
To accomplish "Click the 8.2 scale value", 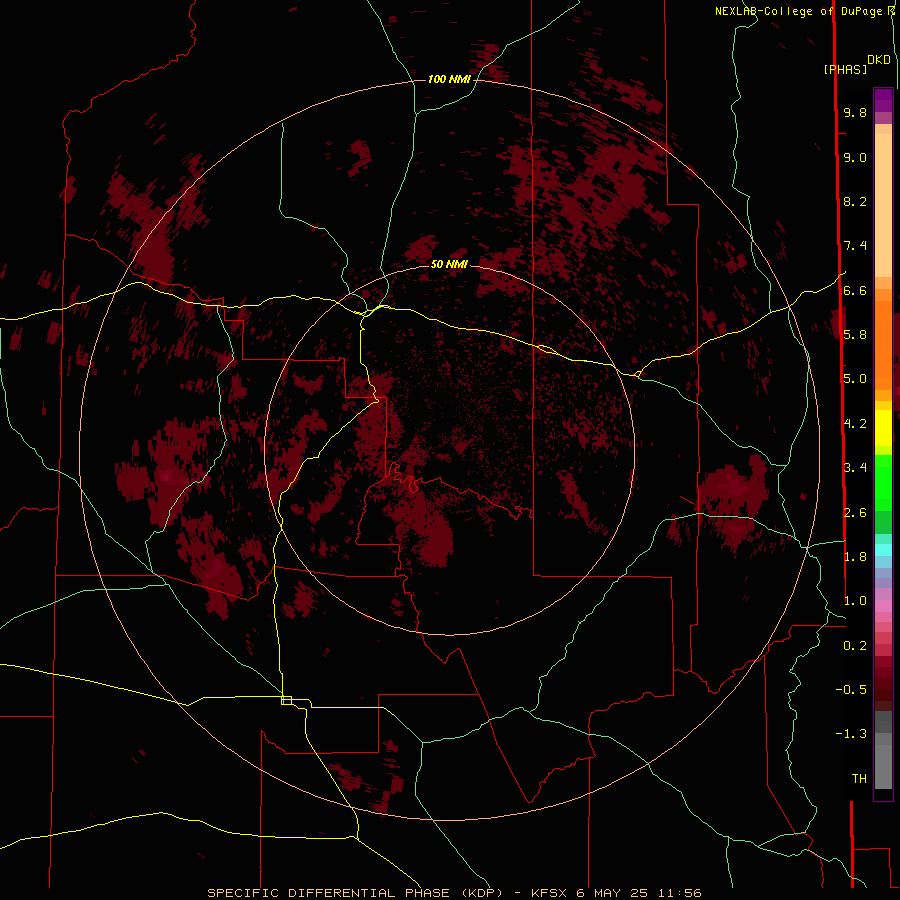I will [x=855, y=201].
